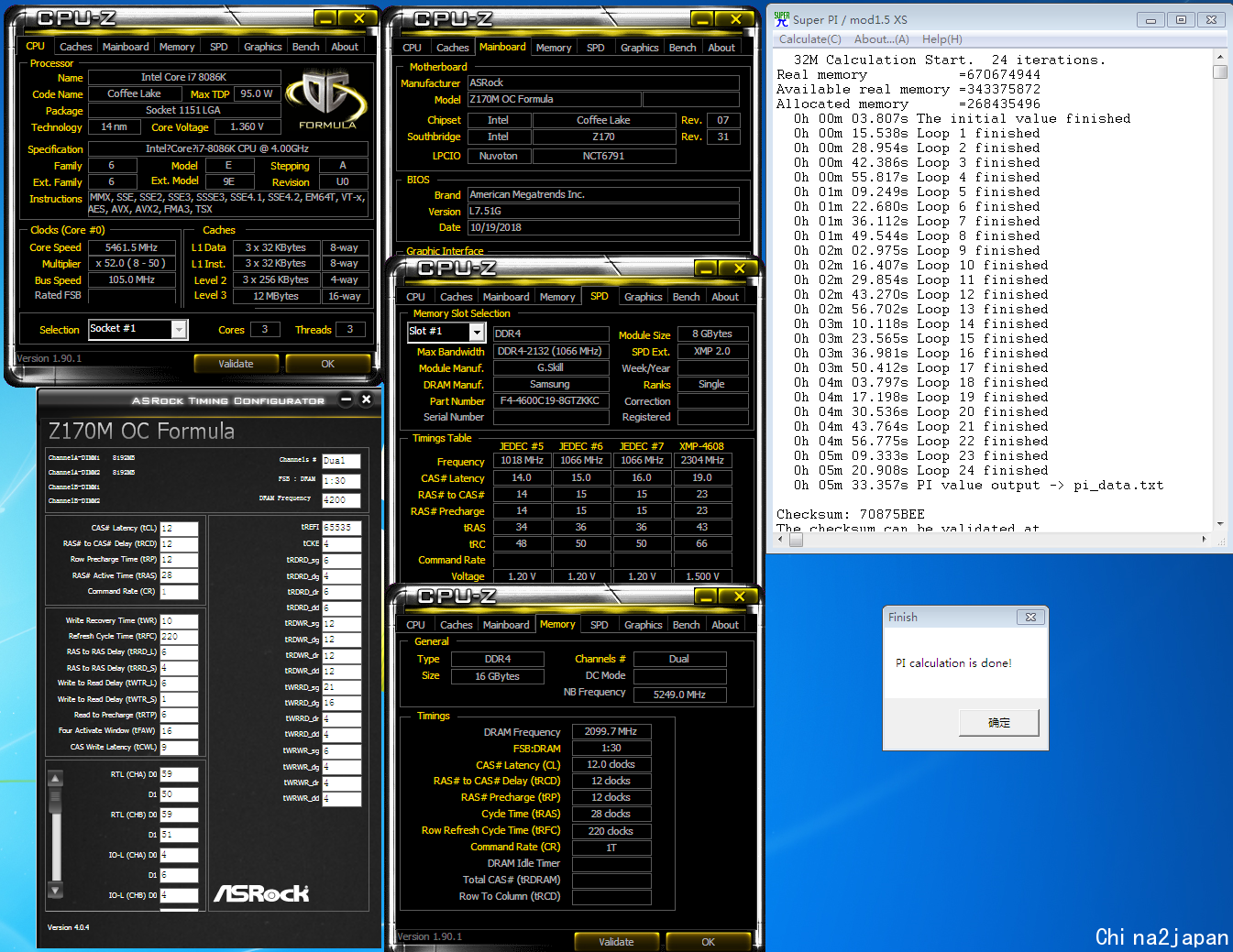Open SPD tab in Memory window

tap(600, 625)
